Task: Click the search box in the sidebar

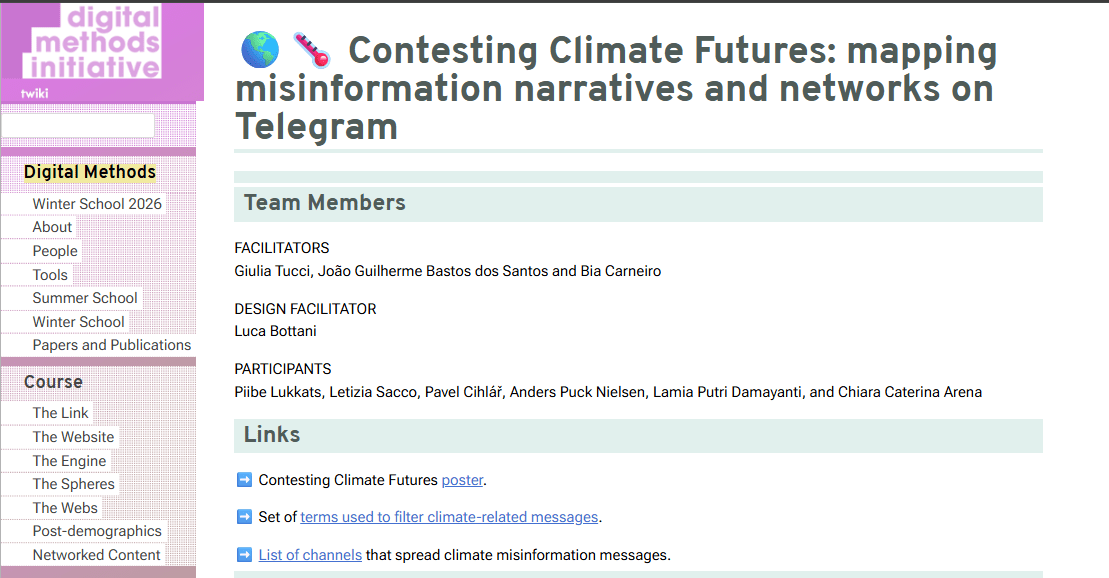Action: [x=78, y=125]
